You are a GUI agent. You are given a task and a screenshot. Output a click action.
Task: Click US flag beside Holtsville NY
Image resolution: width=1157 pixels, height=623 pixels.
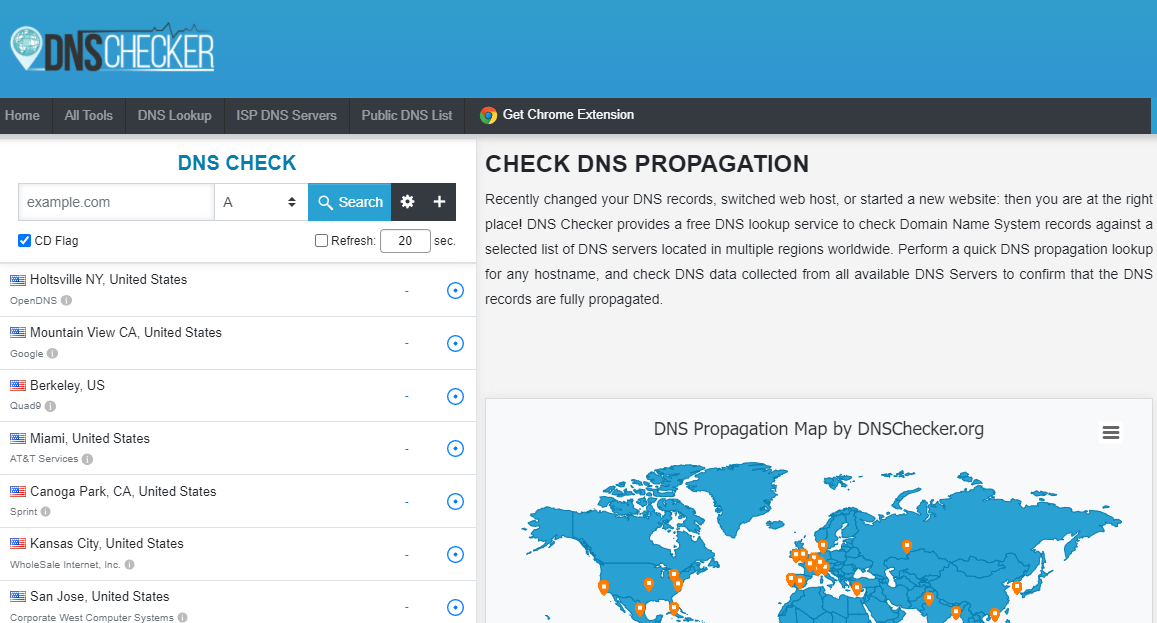click(18, 280)
